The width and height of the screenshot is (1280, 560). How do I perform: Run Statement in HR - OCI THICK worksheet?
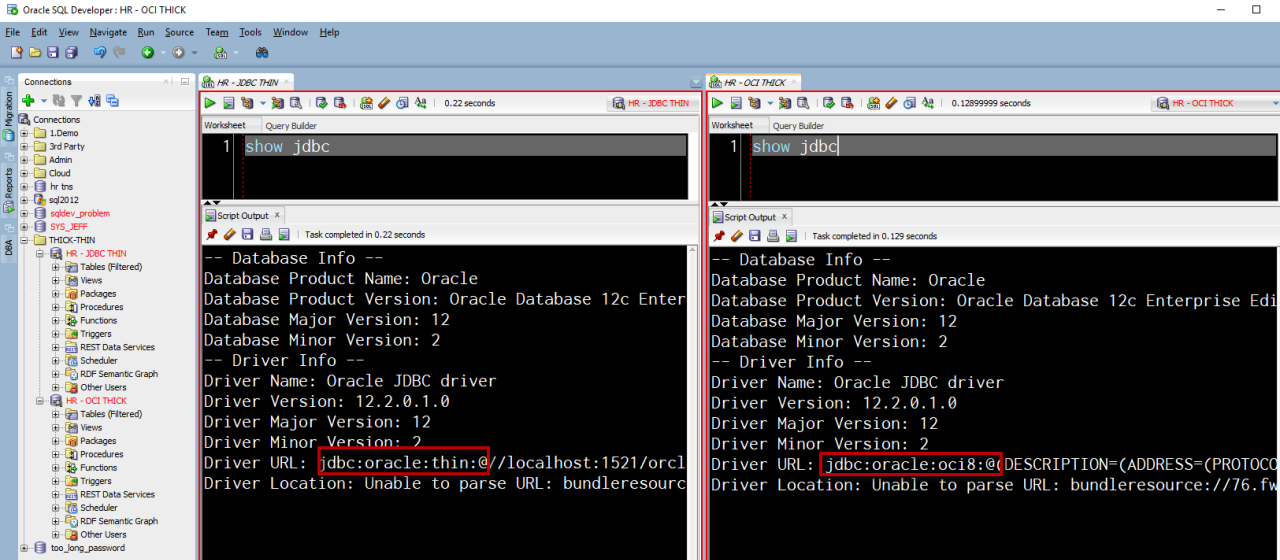pyautogui.click(x=717, y=103)
